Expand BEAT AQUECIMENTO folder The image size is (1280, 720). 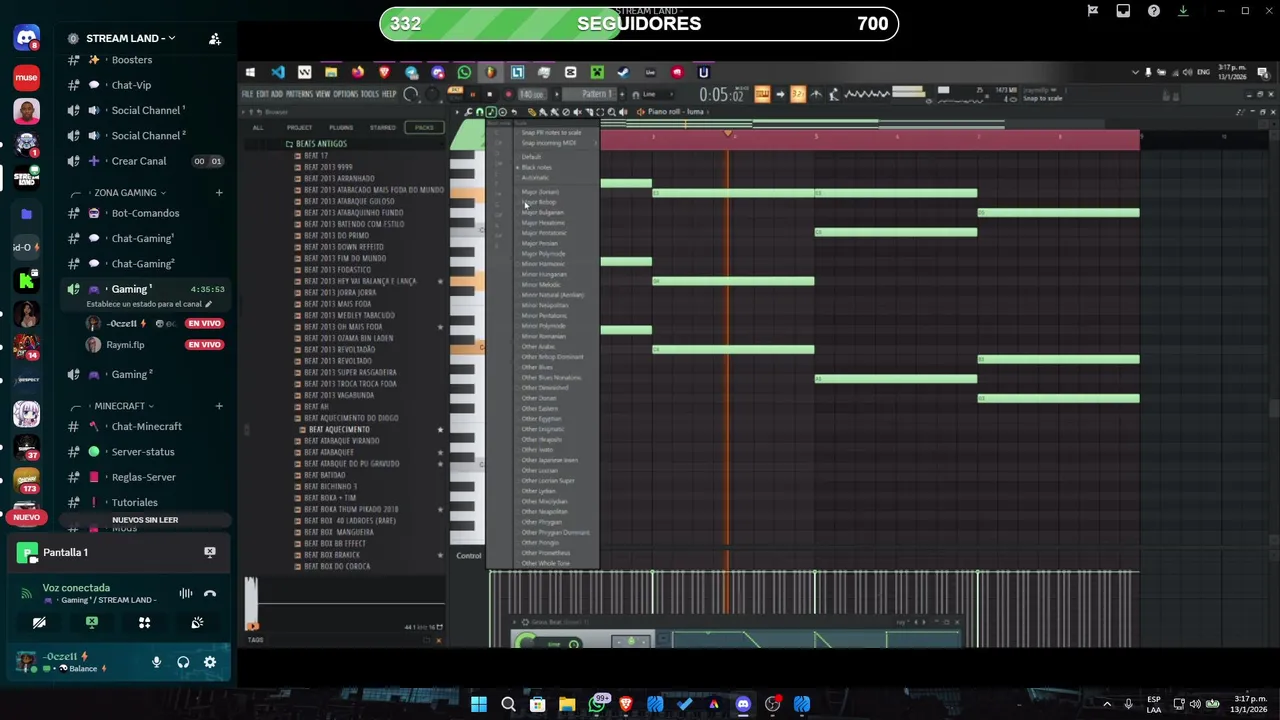(337, 429)
